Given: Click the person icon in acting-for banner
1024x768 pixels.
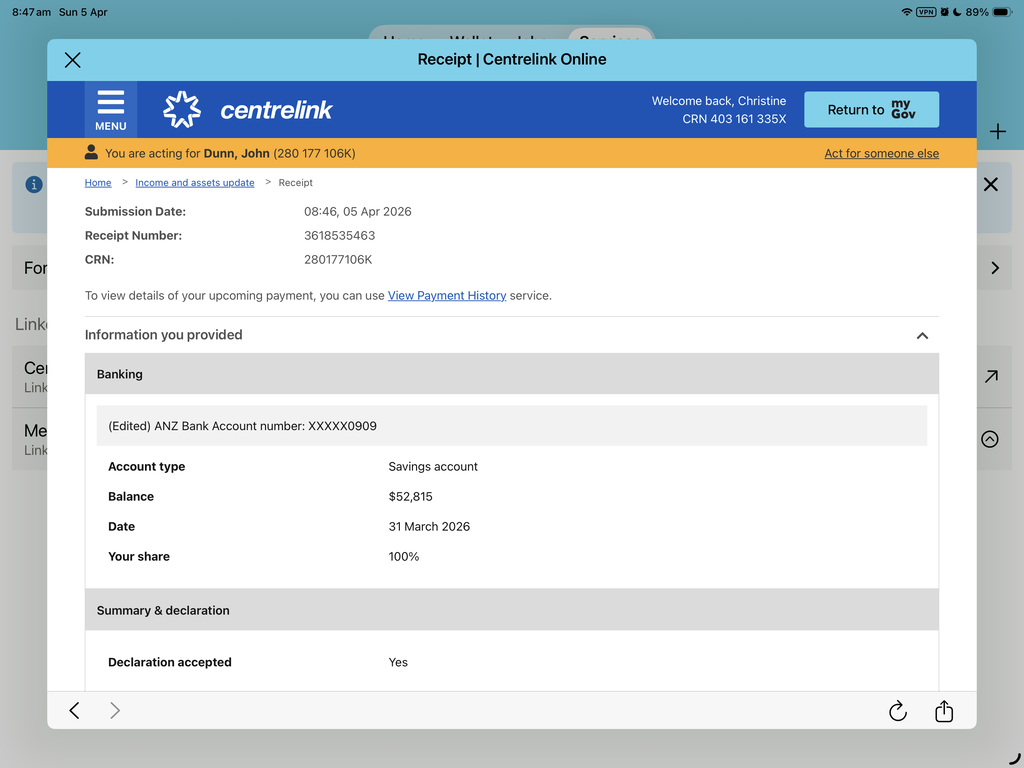Looking at the screenshot, I should [91, 153].
